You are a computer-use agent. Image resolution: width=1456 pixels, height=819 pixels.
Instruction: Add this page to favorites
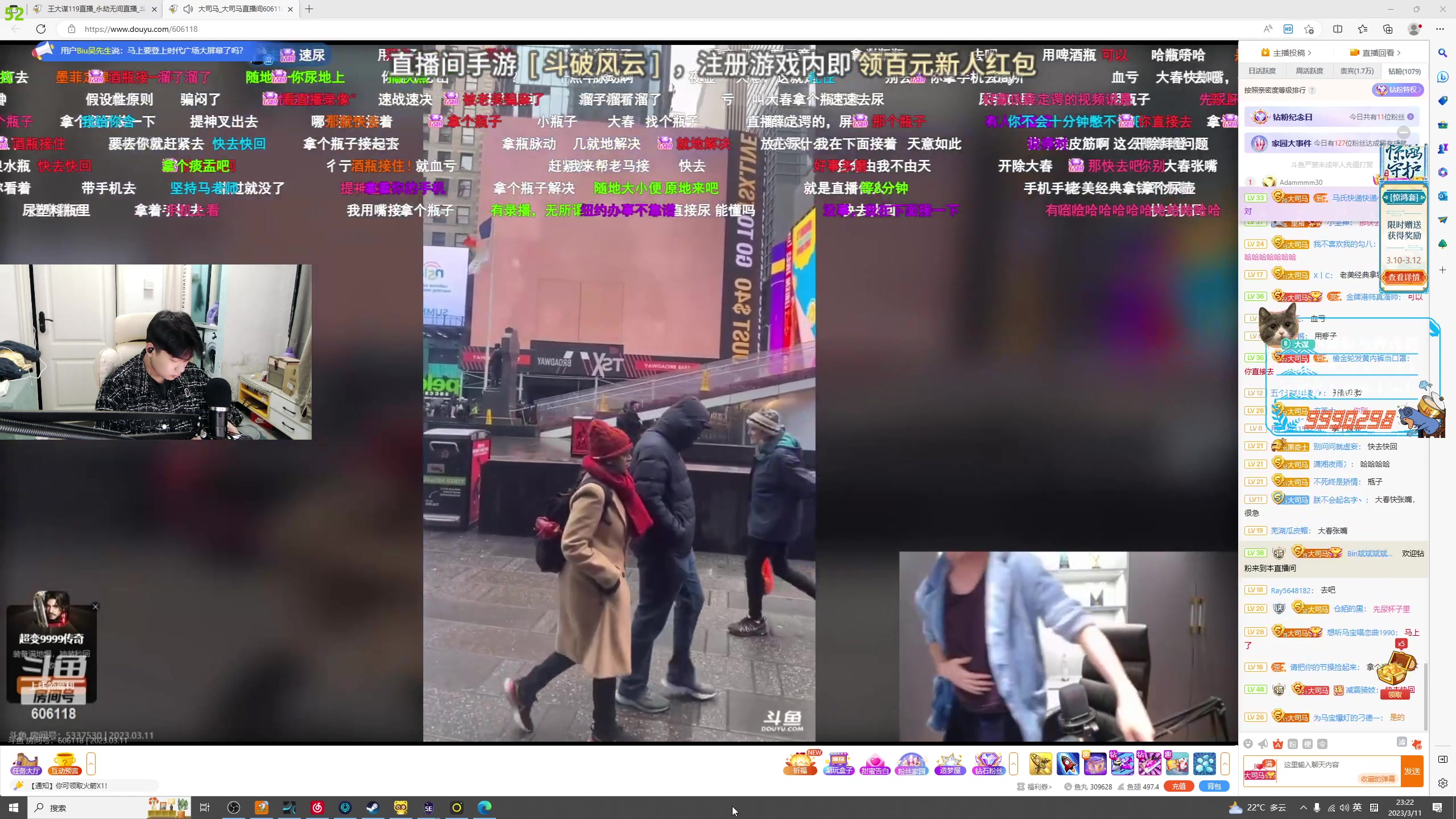tap(1309, 29)
